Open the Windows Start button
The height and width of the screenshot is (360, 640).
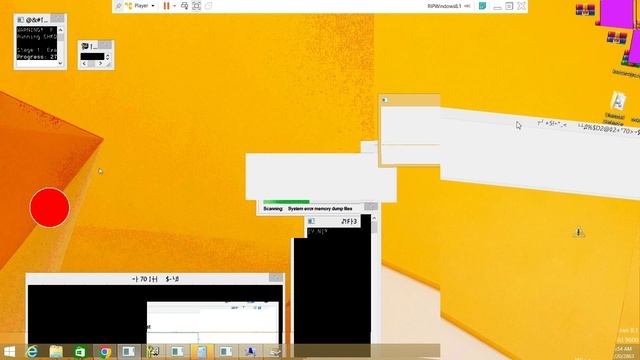pos(9,351)
